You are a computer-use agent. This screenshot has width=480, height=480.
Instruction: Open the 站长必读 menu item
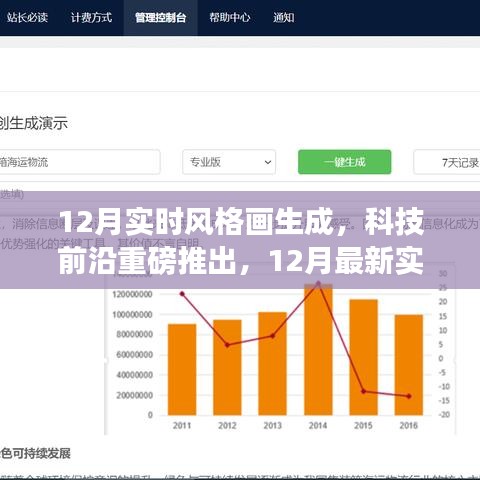click(x=27, y=17)
